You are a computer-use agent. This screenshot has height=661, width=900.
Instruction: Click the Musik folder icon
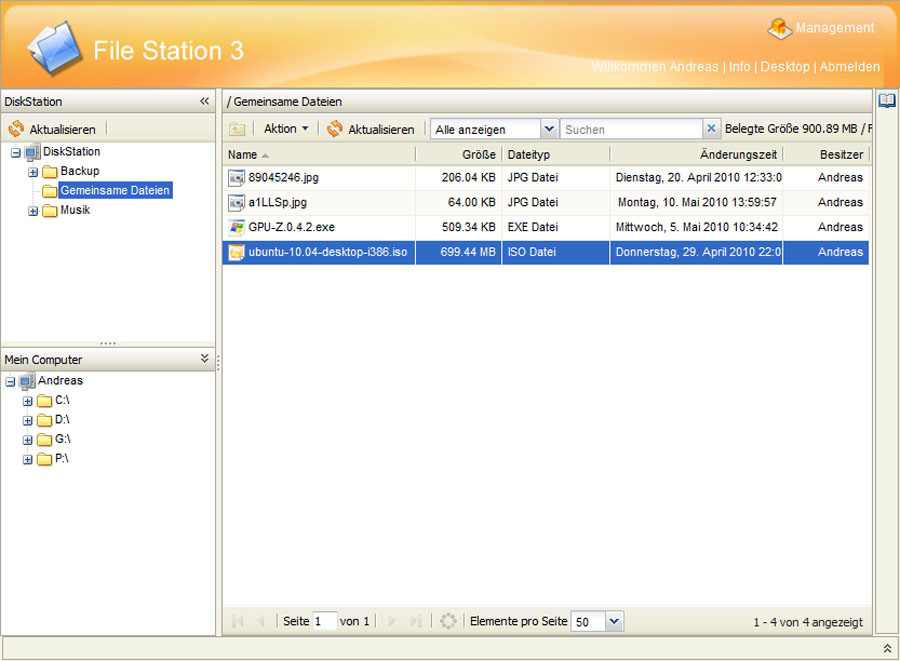click(50, 211)
